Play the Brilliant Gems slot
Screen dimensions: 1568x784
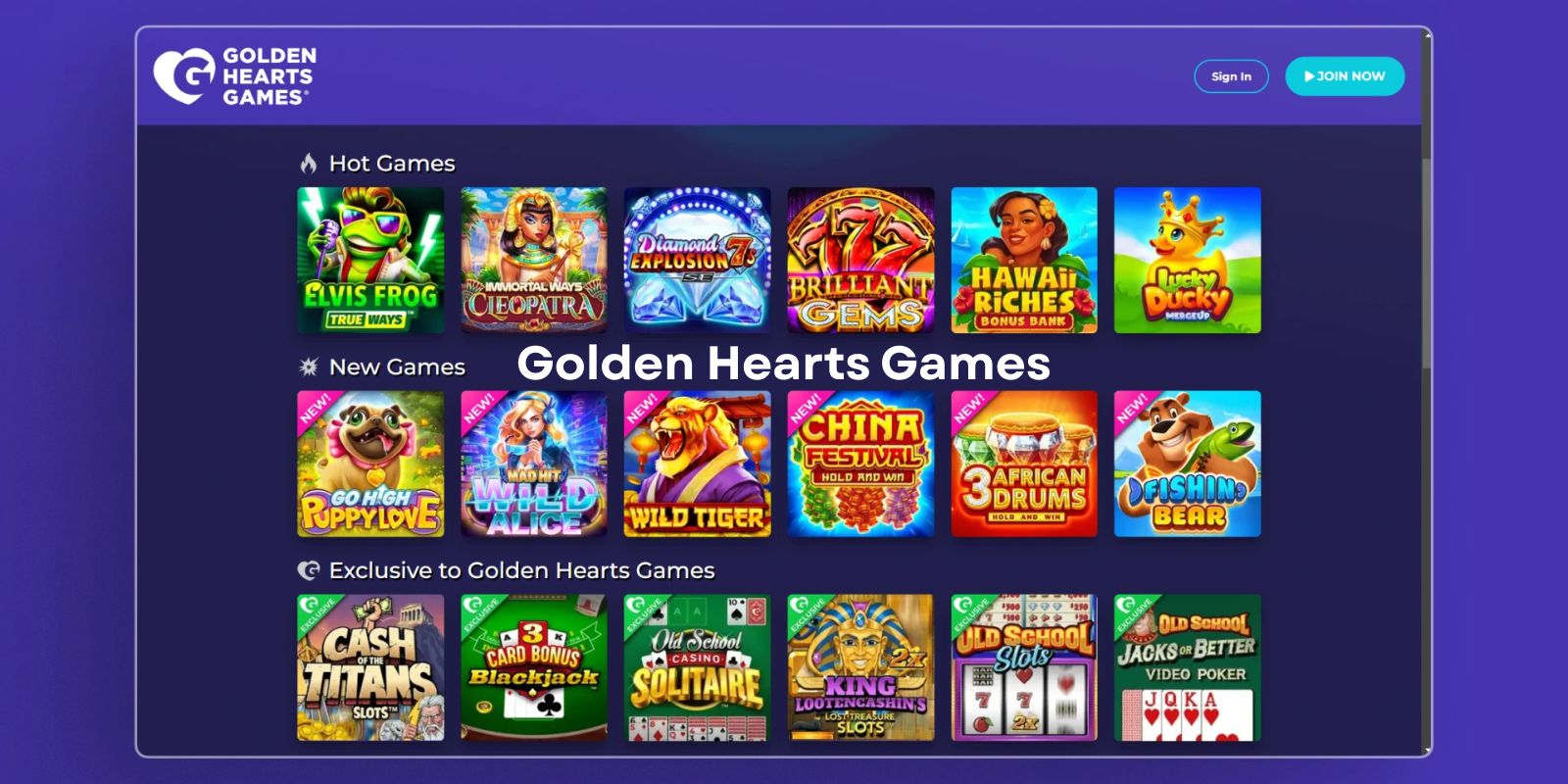[x=860, y=260]
